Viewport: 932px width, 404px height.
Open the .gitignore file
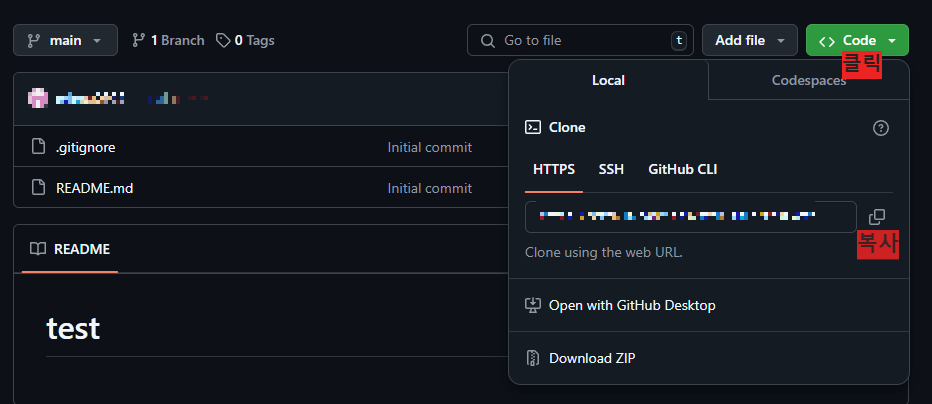86,147
